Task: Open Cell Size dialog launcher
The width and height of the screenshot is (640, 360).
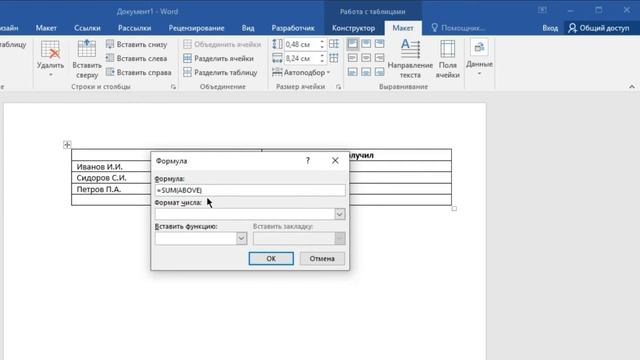Action: (338, 87)
